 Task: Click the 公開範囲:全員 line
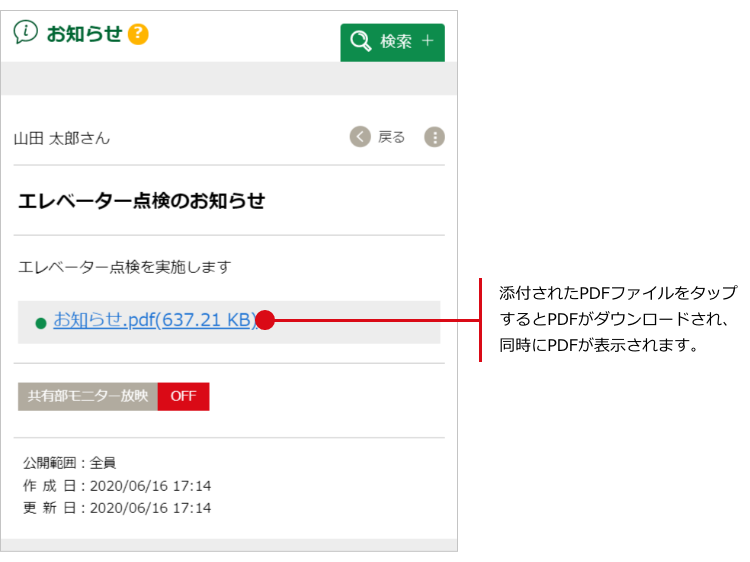tap(69, 463)
